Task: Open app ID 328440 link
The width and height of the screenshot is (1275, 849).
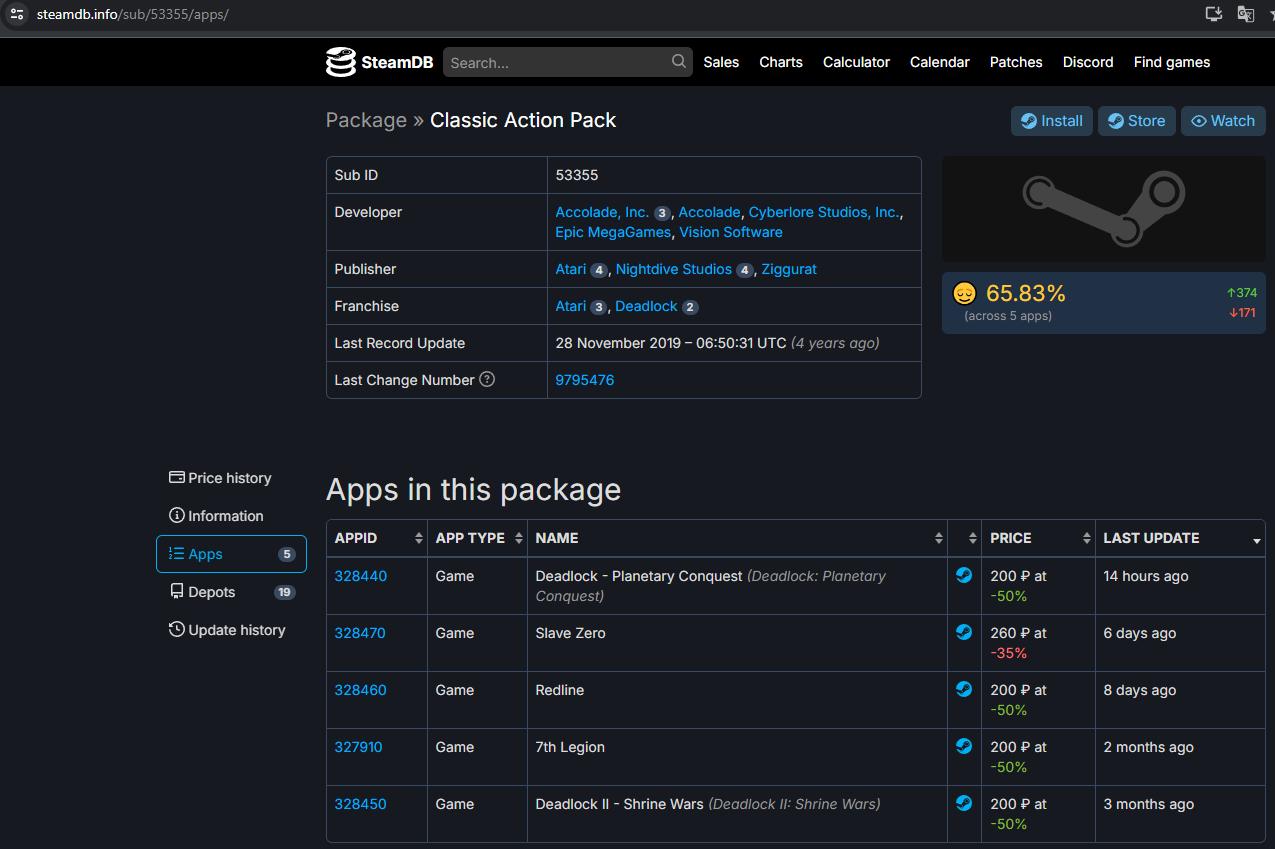Action: 361,576
